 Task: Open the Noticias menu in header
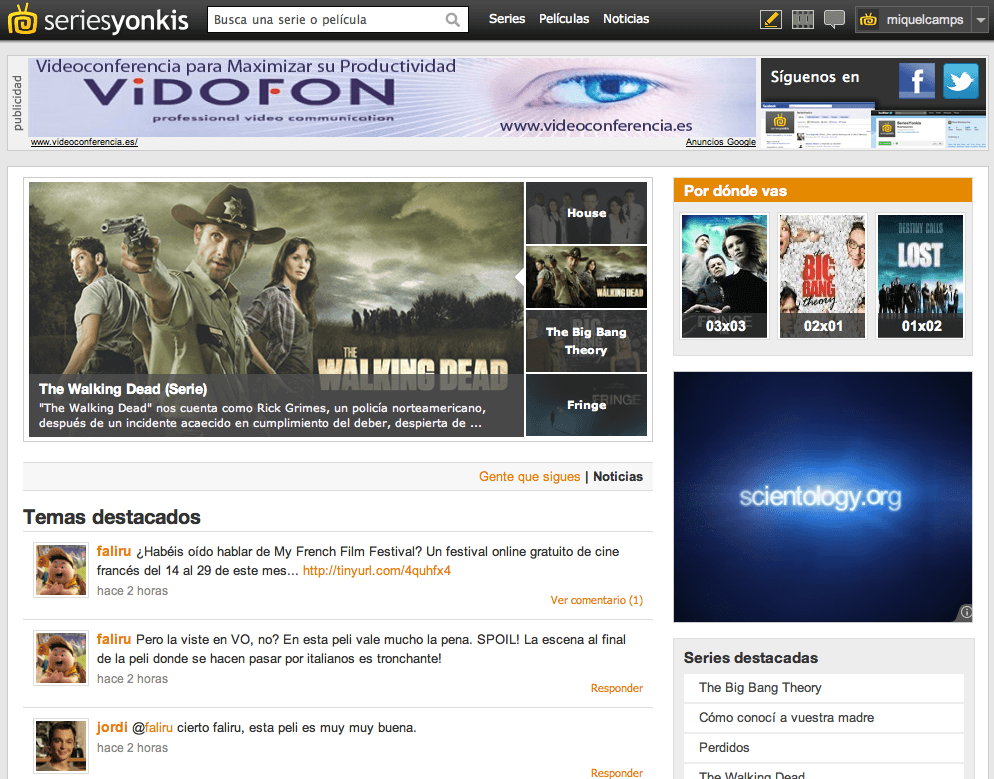tap(626, 19)
